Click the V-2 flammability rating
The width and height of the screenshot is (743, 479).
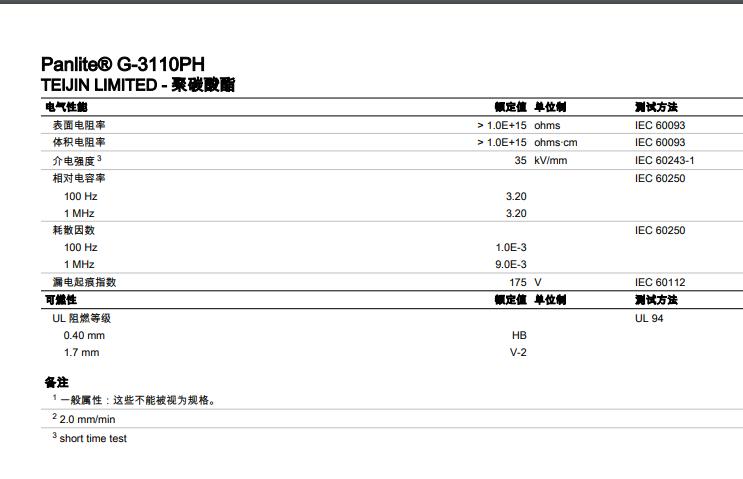[518, 352]
